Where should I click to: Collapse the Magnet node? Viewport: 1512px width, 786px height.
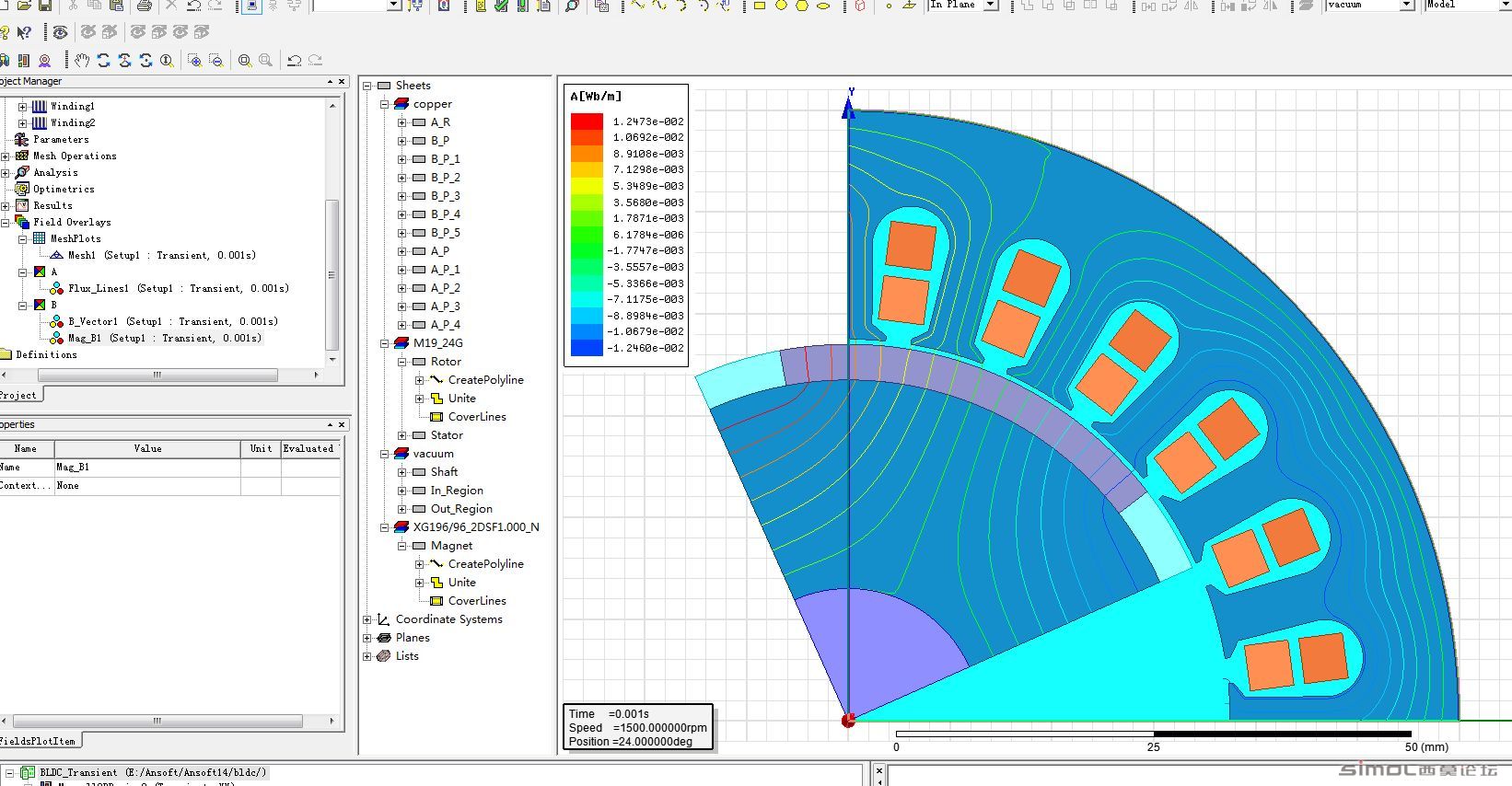[x=402, y=546]
